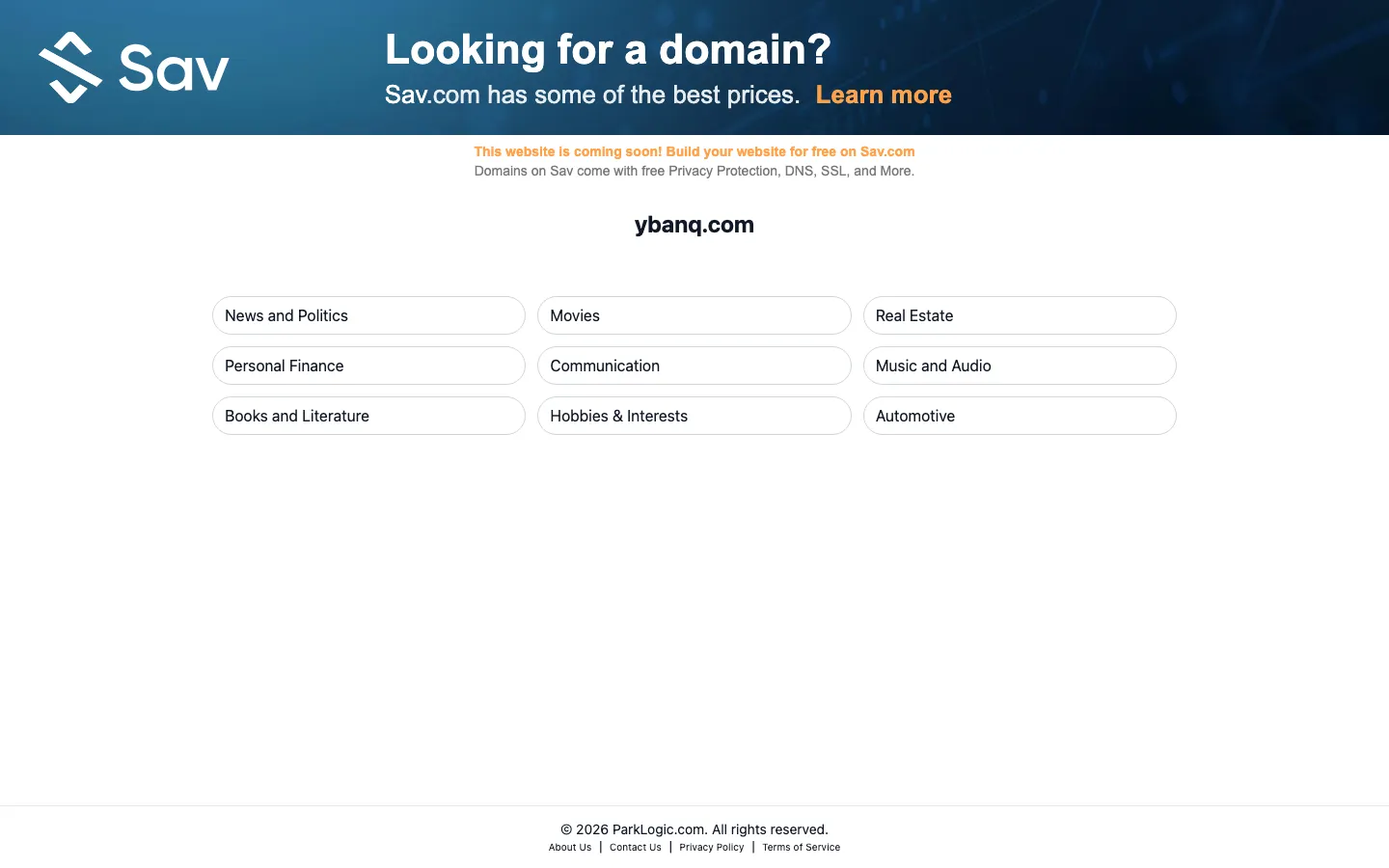Screen dimensions: 1389x868
Task: Open the About Us footer link
Action: (x=570, y=848)
